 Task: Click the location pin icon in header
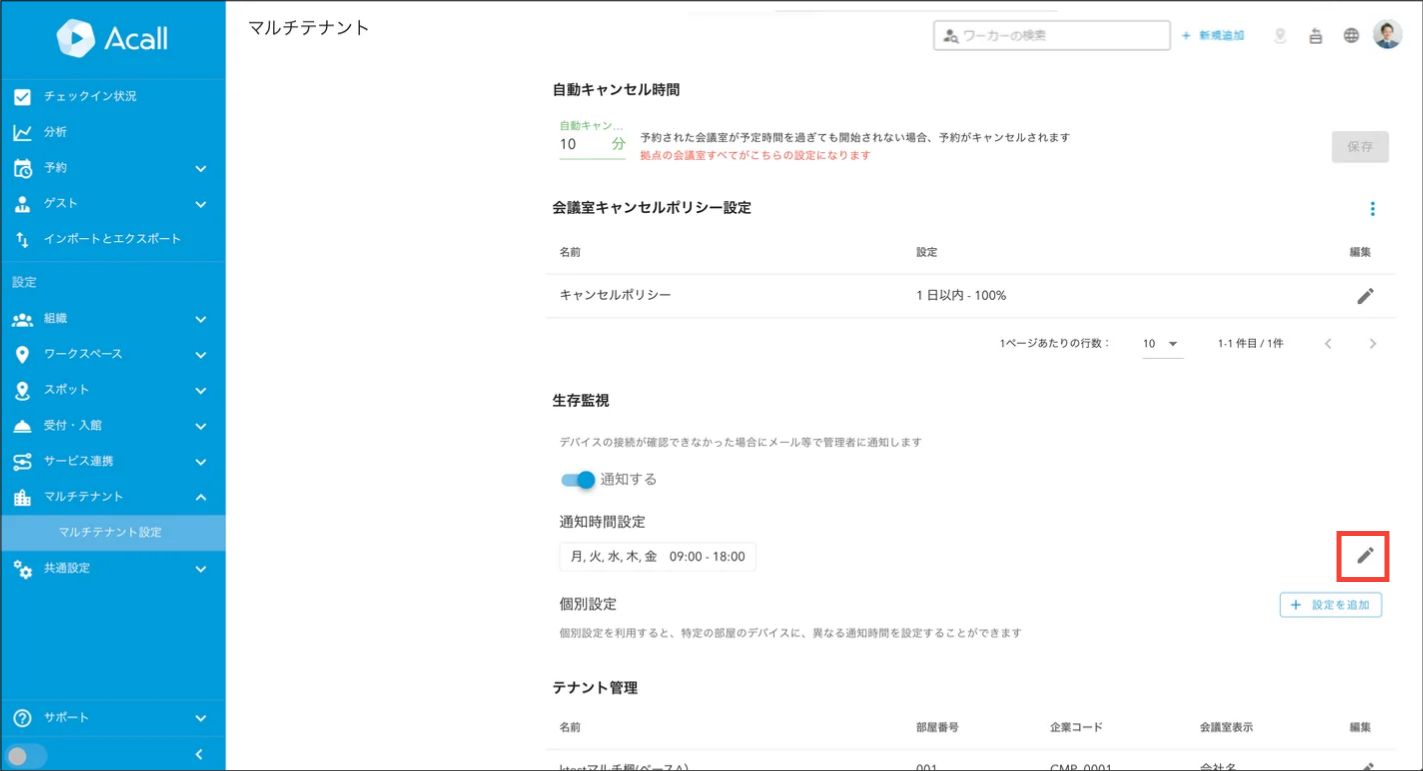pyautogui.click(x=1280, y=36)
